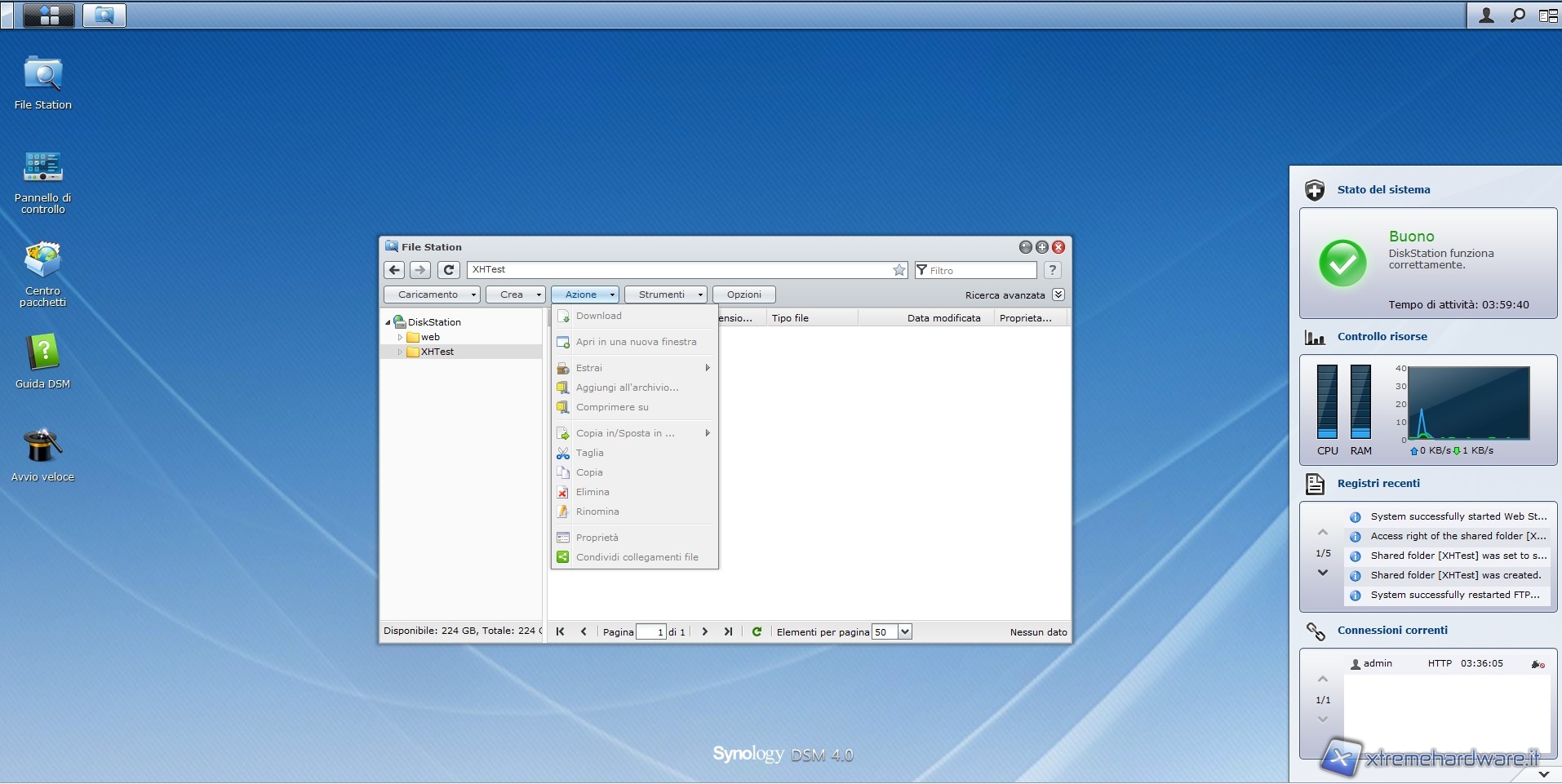The image size is (1562, 784).
Task: Open Pannello di controllo desktop icon
Action: (42, 168)
